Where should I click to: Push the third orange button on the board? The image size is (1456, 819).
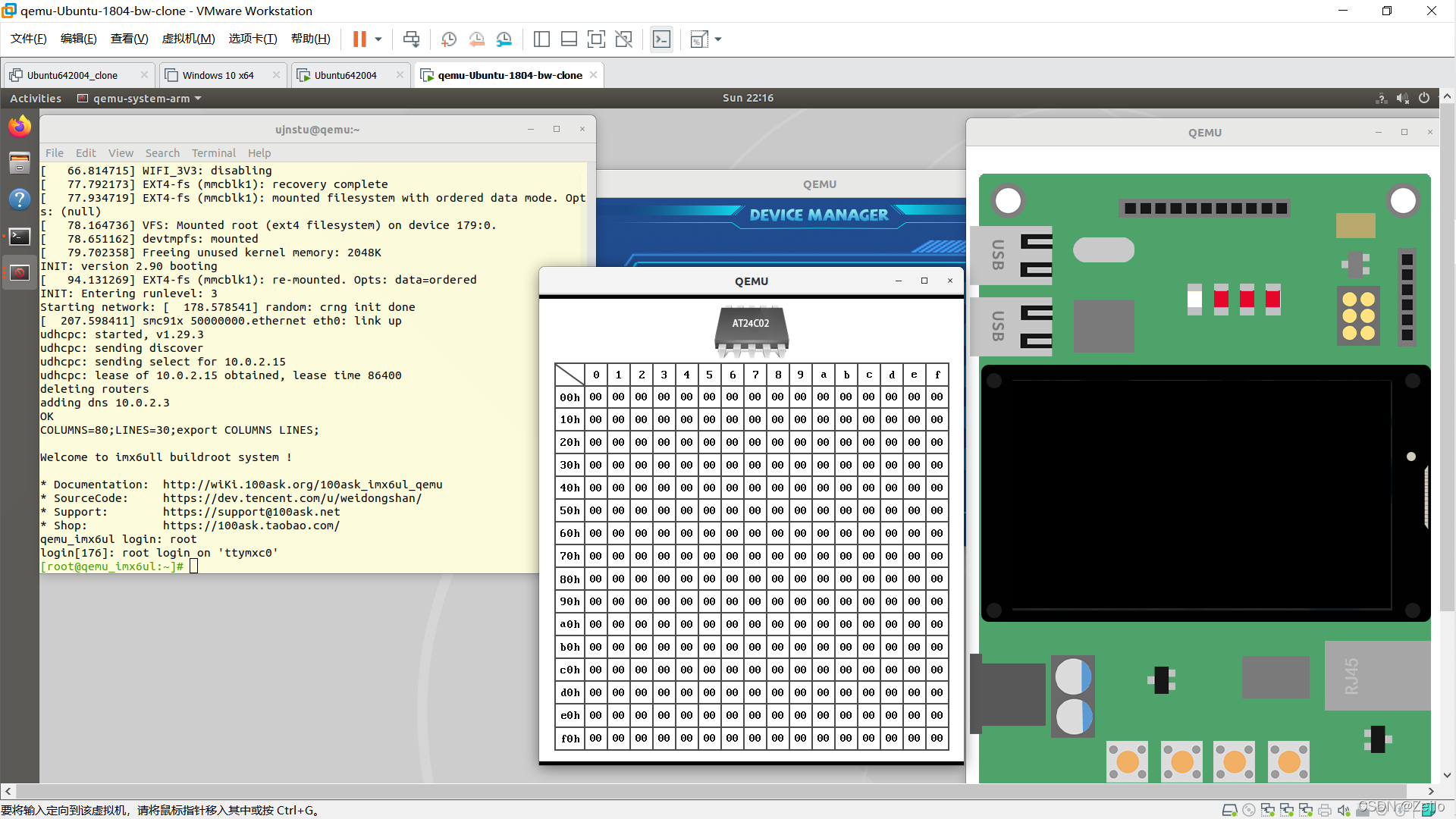coord(1235,761)
